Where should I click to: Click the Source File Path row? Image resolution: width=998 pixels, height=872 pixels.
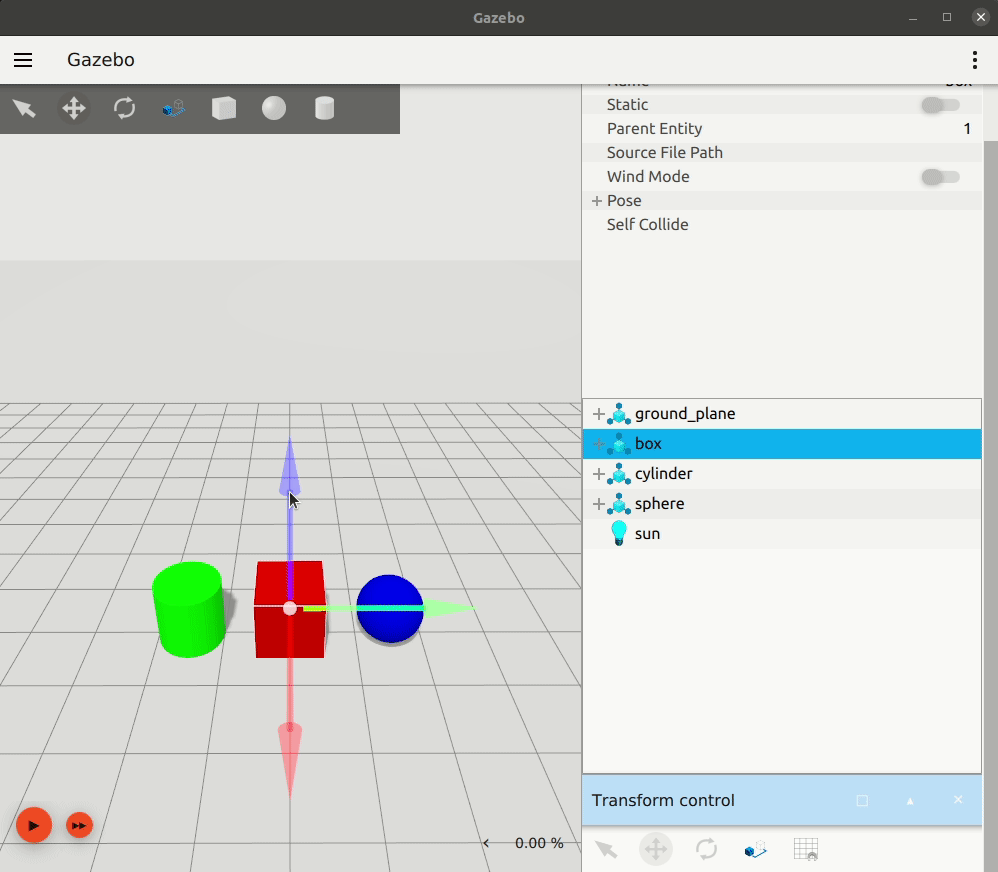[782, 153]
